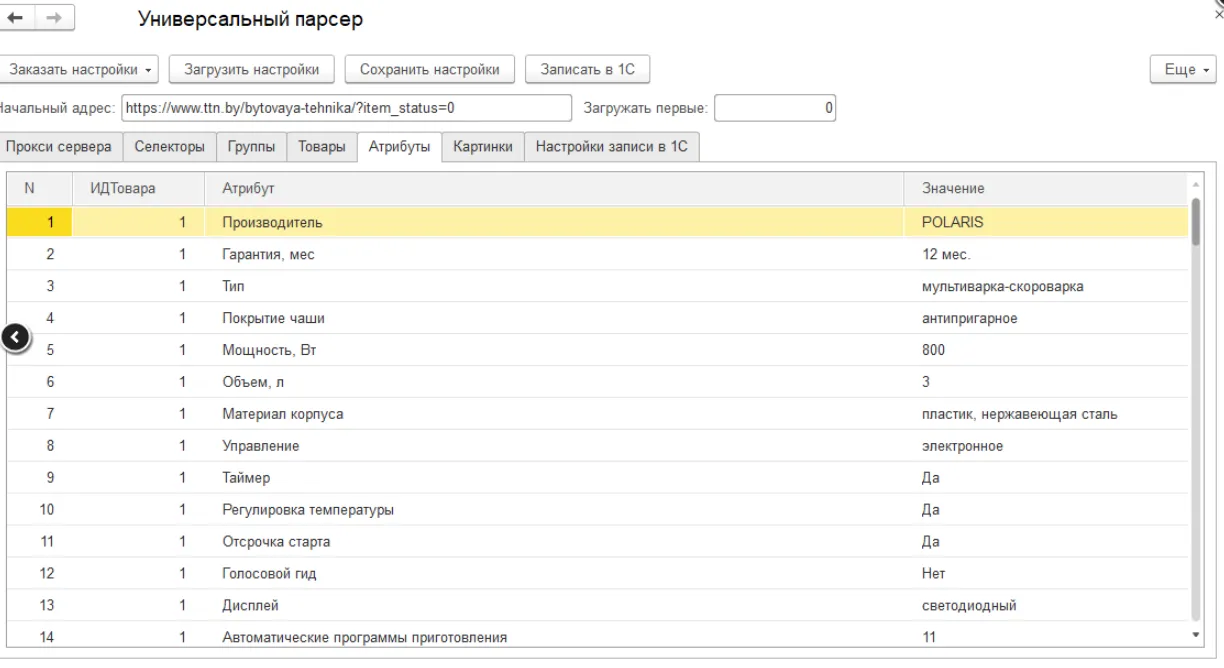Sort by the Атрибут column header
The height and width of the screenshot is (668, 1224).
pos(555,188)
